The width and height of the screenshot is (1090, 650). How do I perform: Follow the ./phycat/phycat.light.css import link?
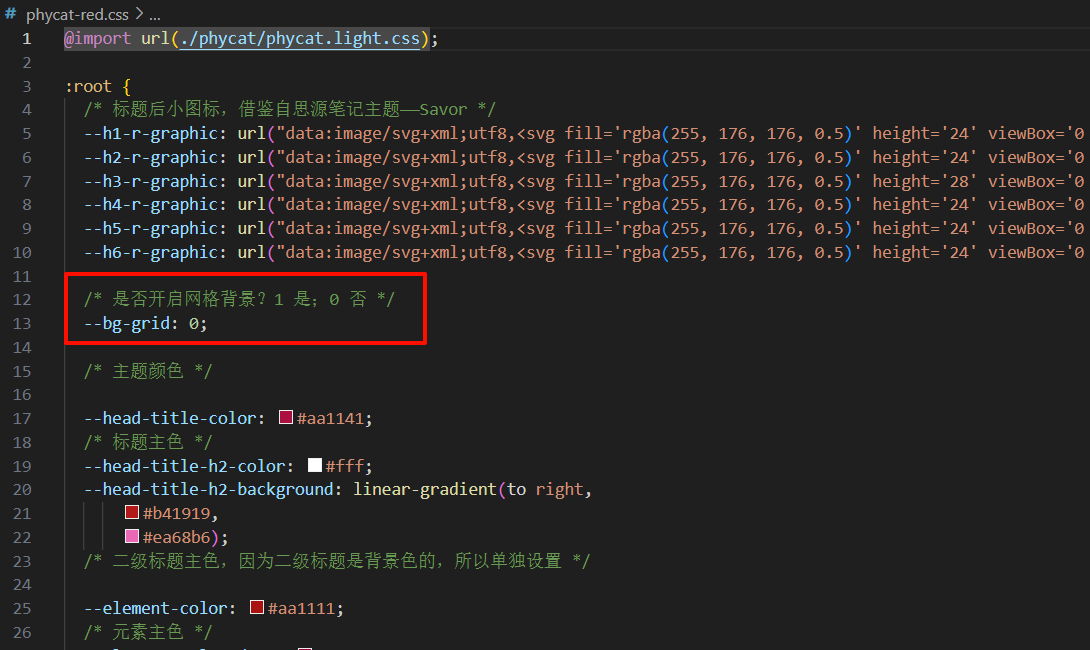(x=300, y=38)
